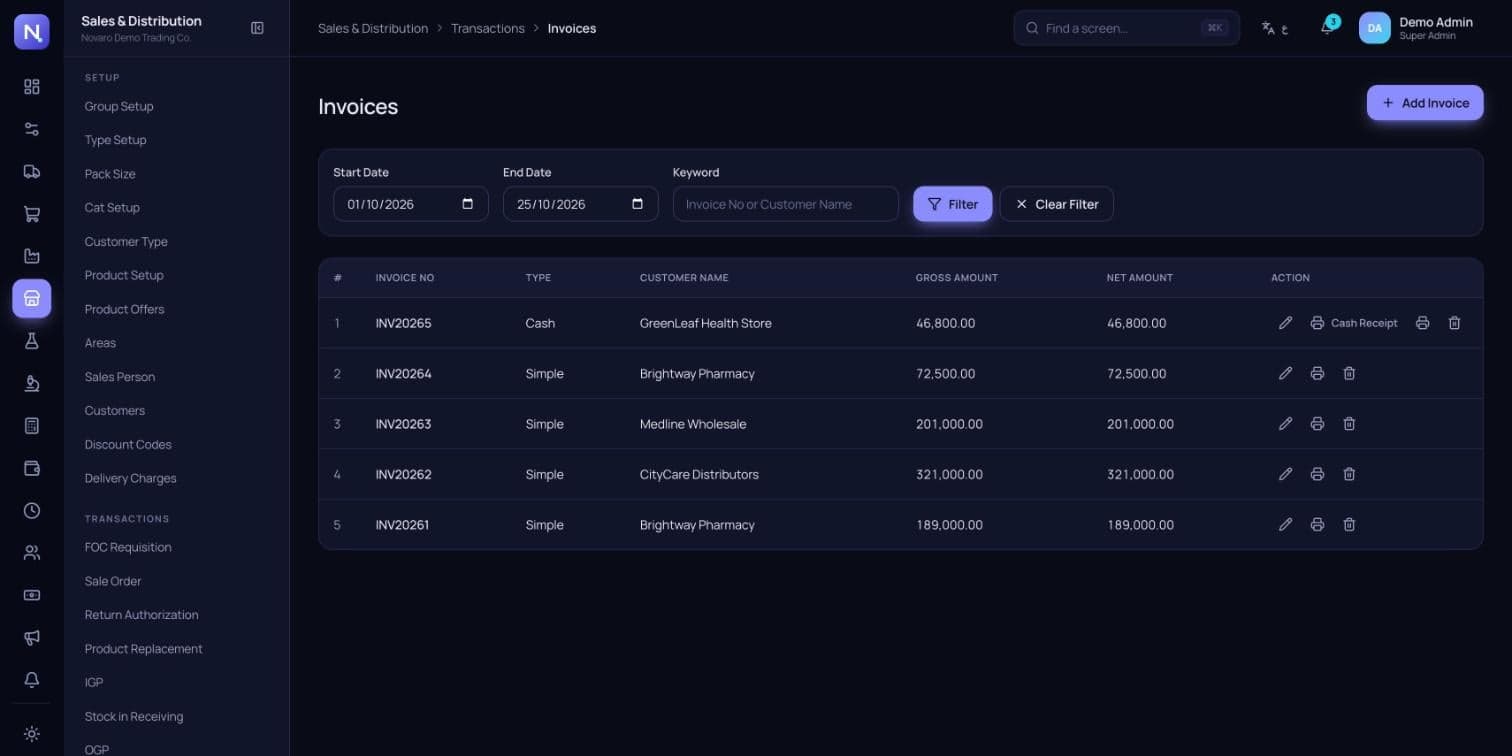Click the Clear Filter button
The height and width of the screenshot is (756, 1512).
coord(1056,204)
